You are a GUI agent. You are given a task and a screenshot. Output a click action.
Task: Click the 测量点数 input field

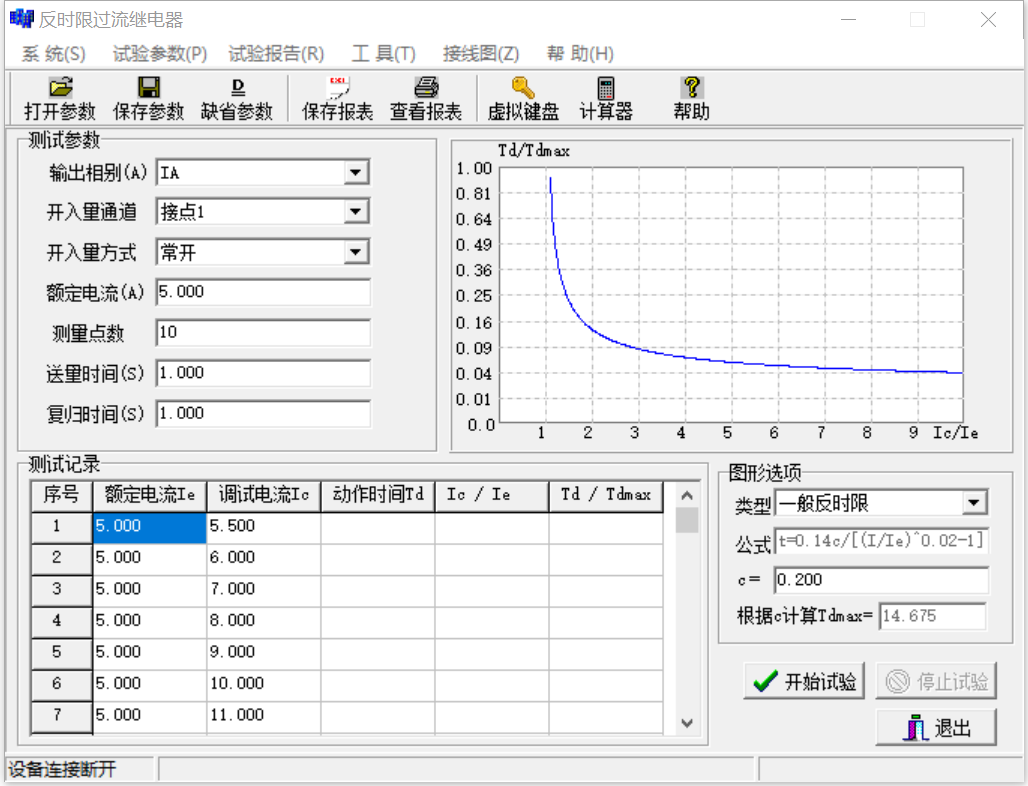[263, 332]
